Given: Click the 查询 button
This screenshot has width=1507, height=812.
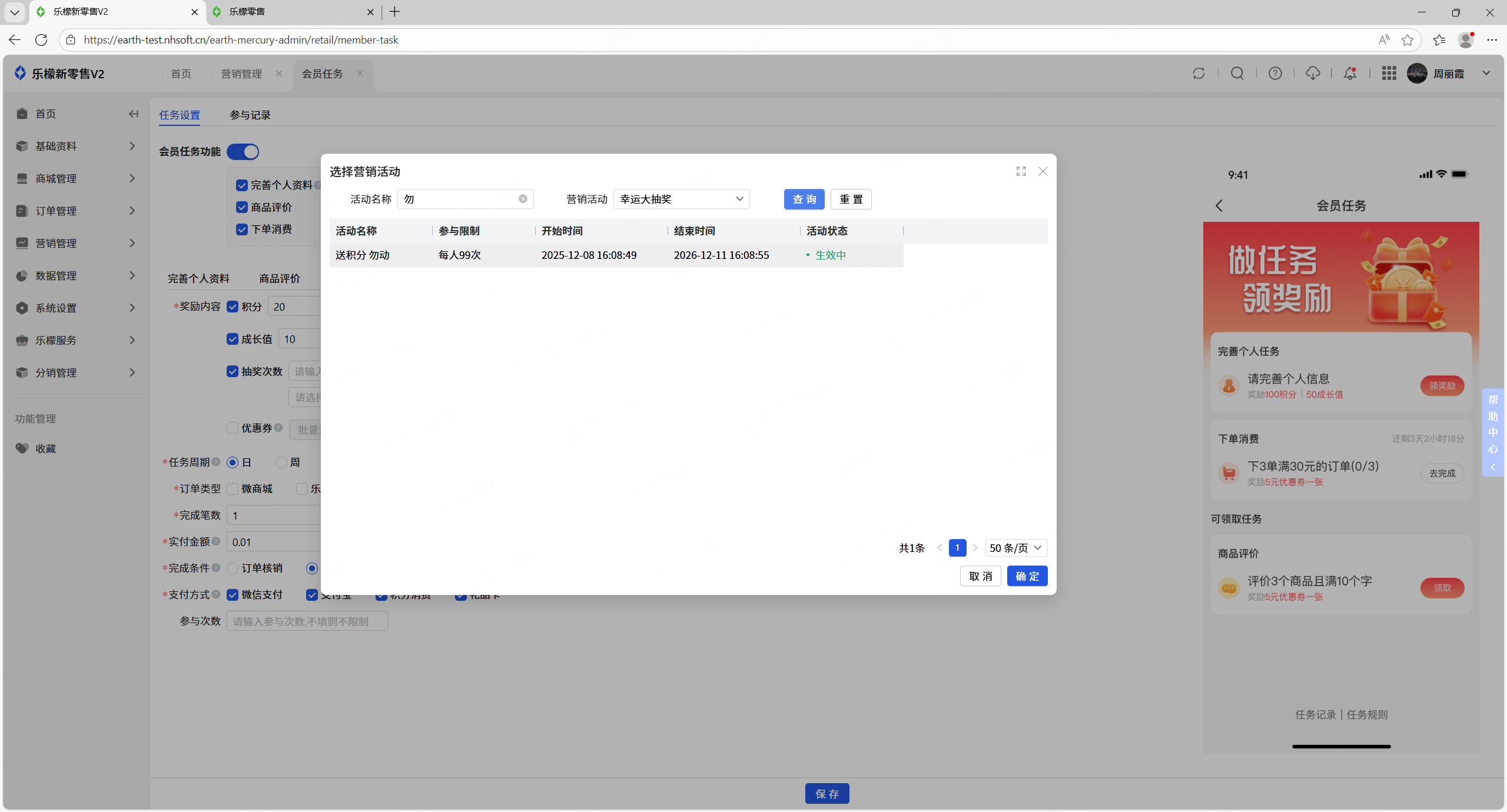Looking at the screenshot, I should pos(804,199).
